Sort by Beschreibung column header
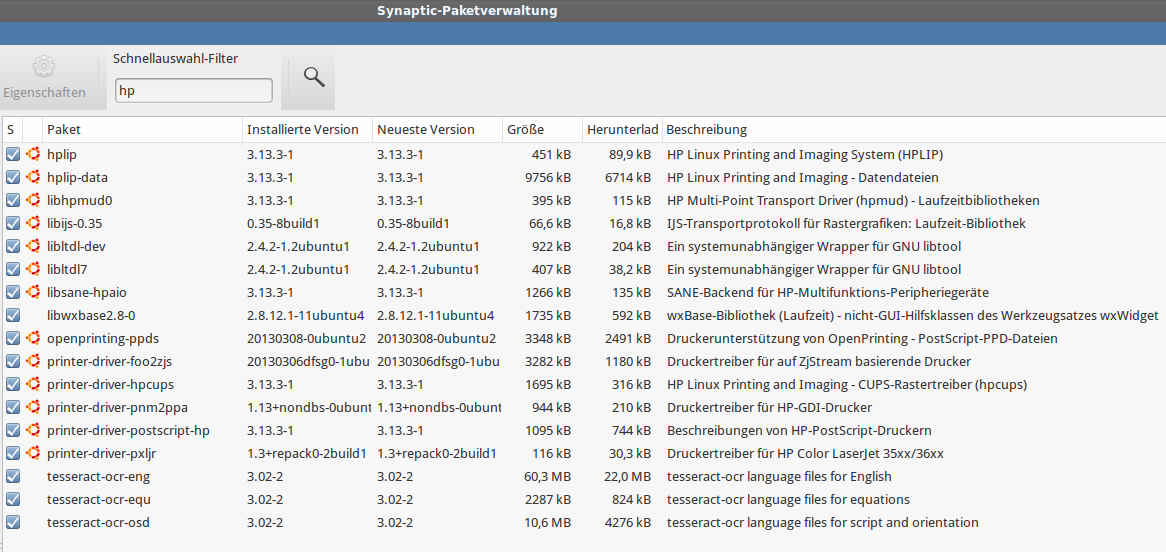Screen dimensions: 1166x552 (914, 130)
